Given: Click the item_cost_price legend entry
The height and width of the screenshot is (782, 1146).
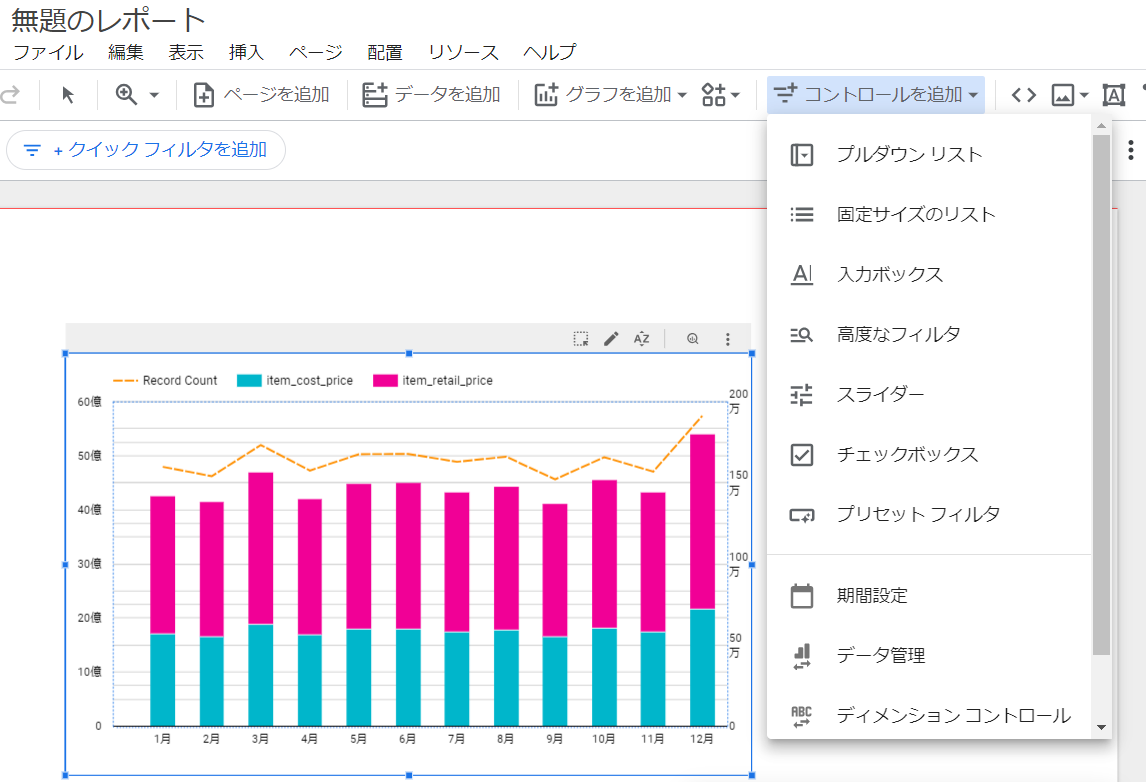Looking at the screenshot, I should pyautogui.click(x=295, y=381).
